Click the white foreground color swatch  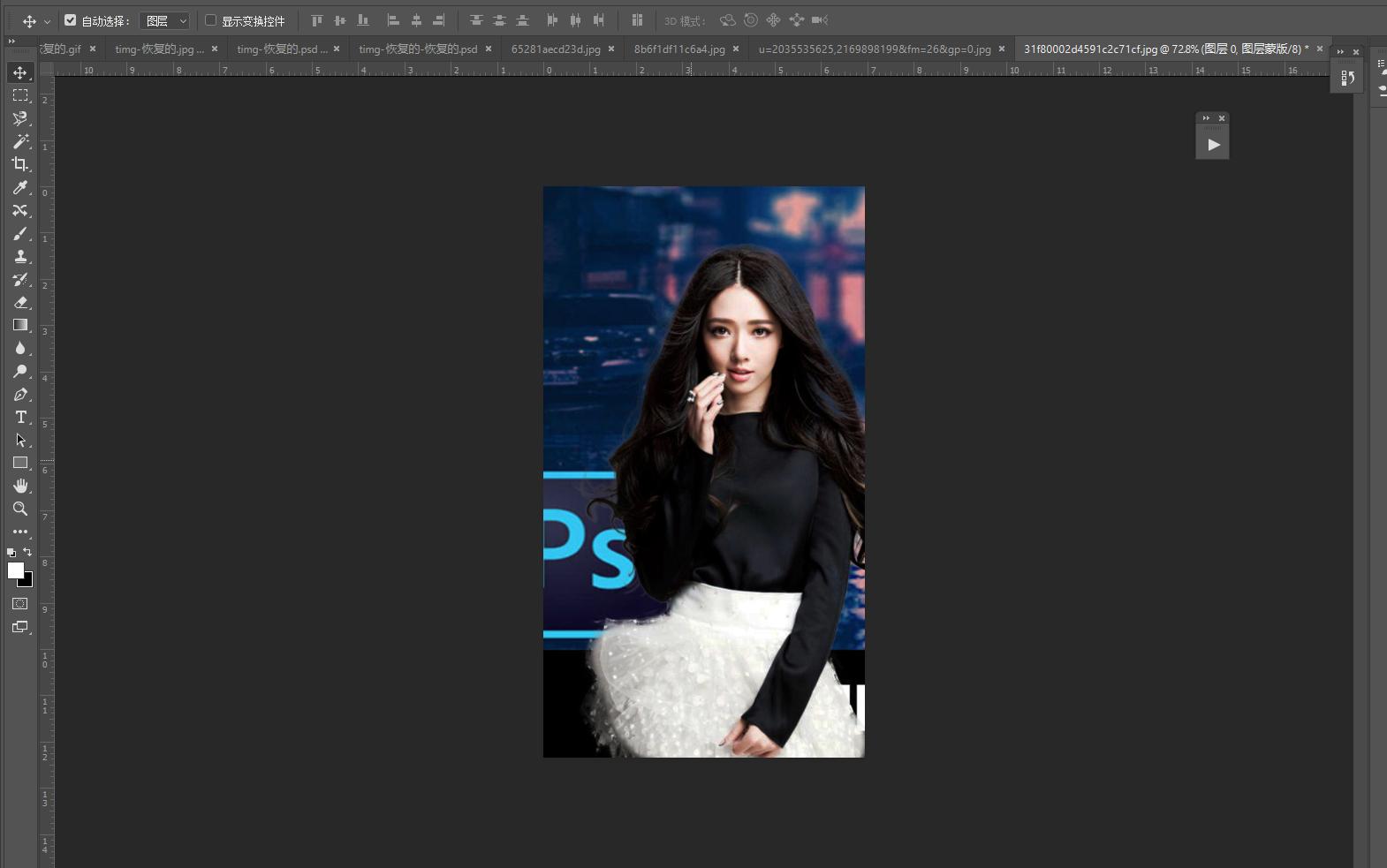[15, 570]
